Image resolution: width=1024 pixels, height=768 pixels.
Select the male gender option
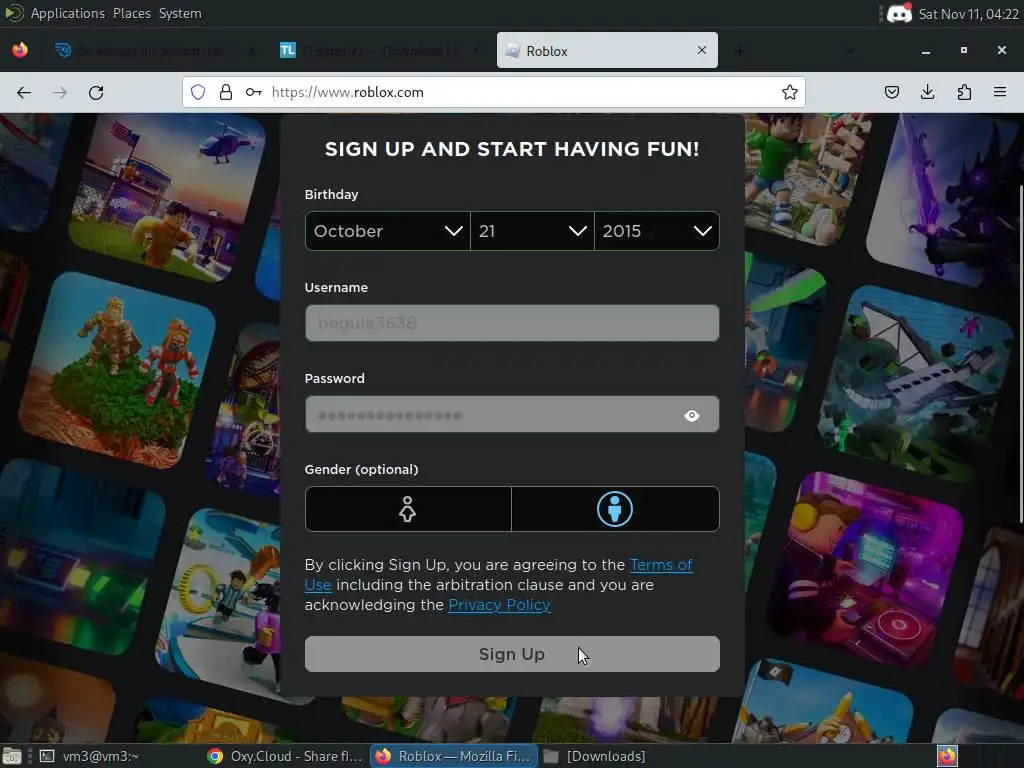615,509
